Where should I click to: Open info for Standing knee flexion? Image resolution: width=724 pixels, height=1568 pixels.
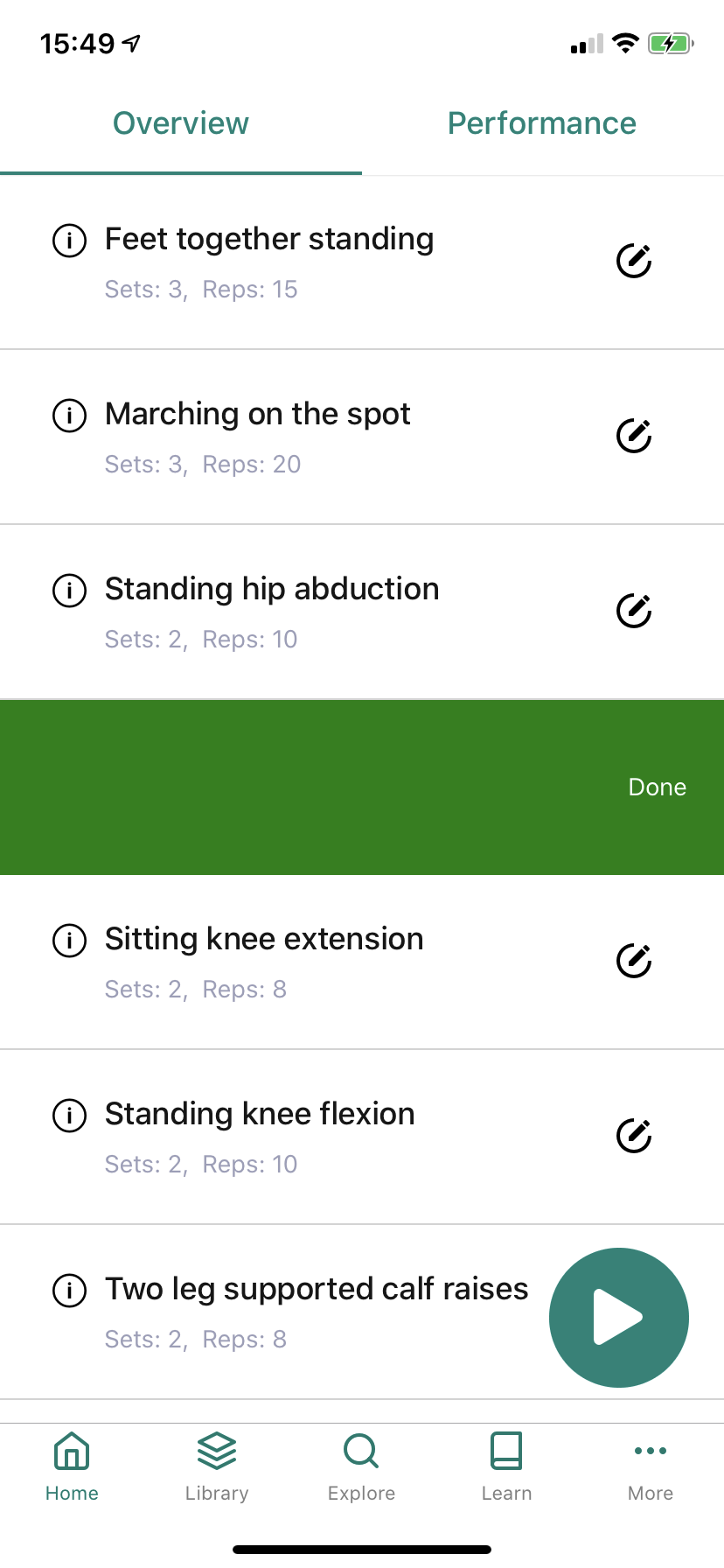click(69, 1116)
